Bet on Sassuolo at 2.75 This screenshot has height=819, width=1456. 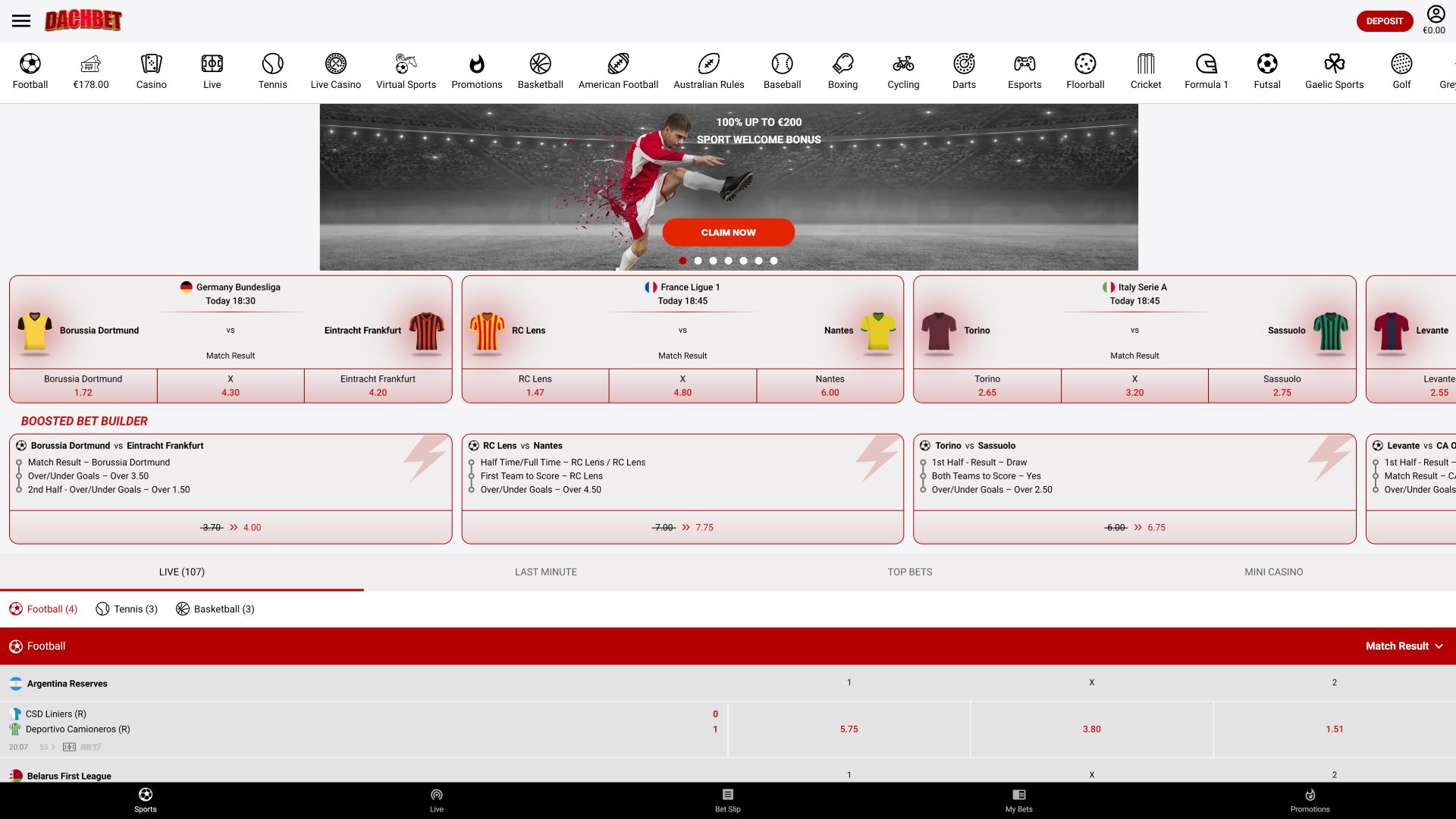(x=1282, y=386)
